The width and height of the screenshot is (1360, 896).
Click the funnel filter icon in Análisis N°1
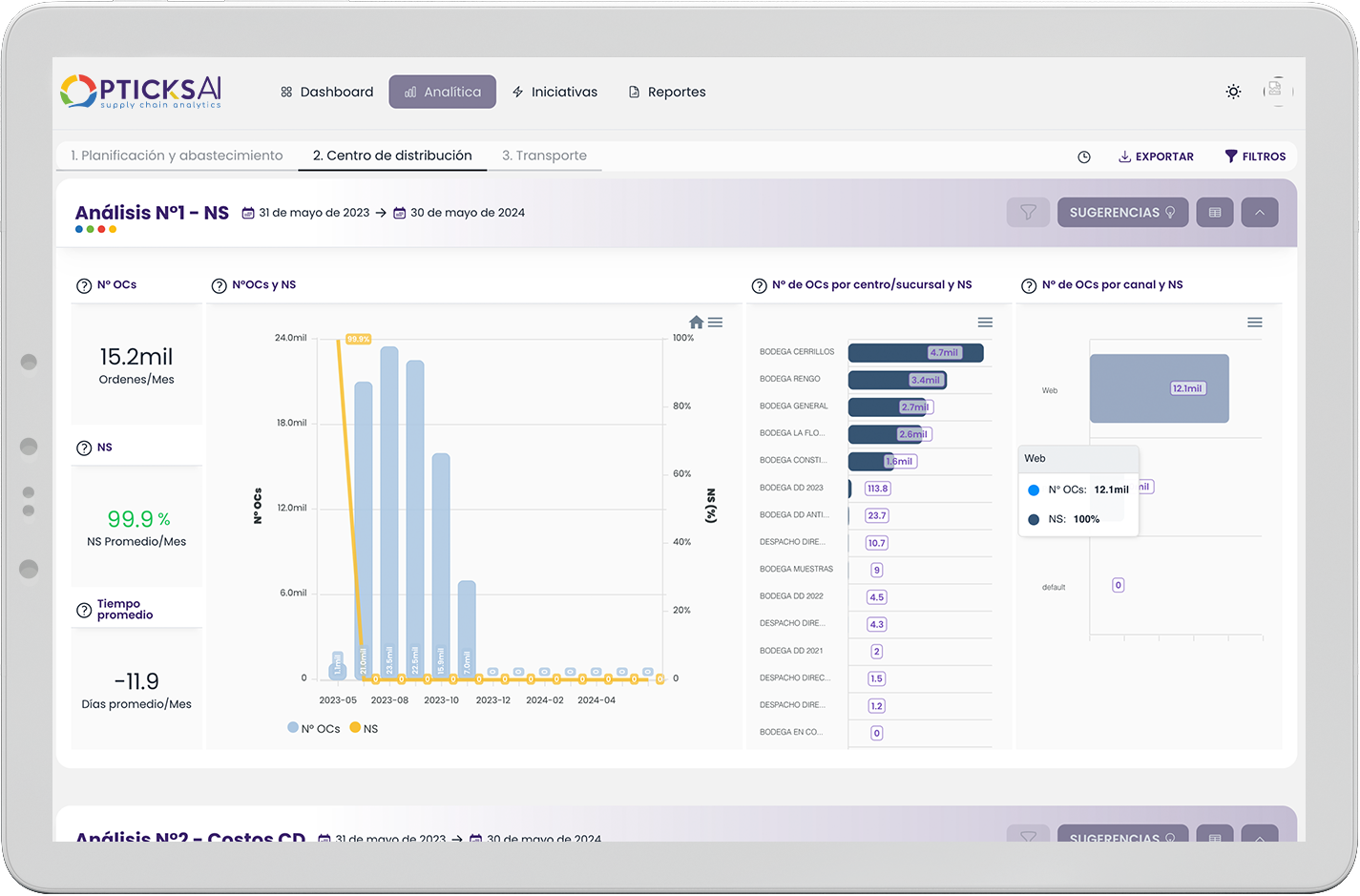[1028, 213]
